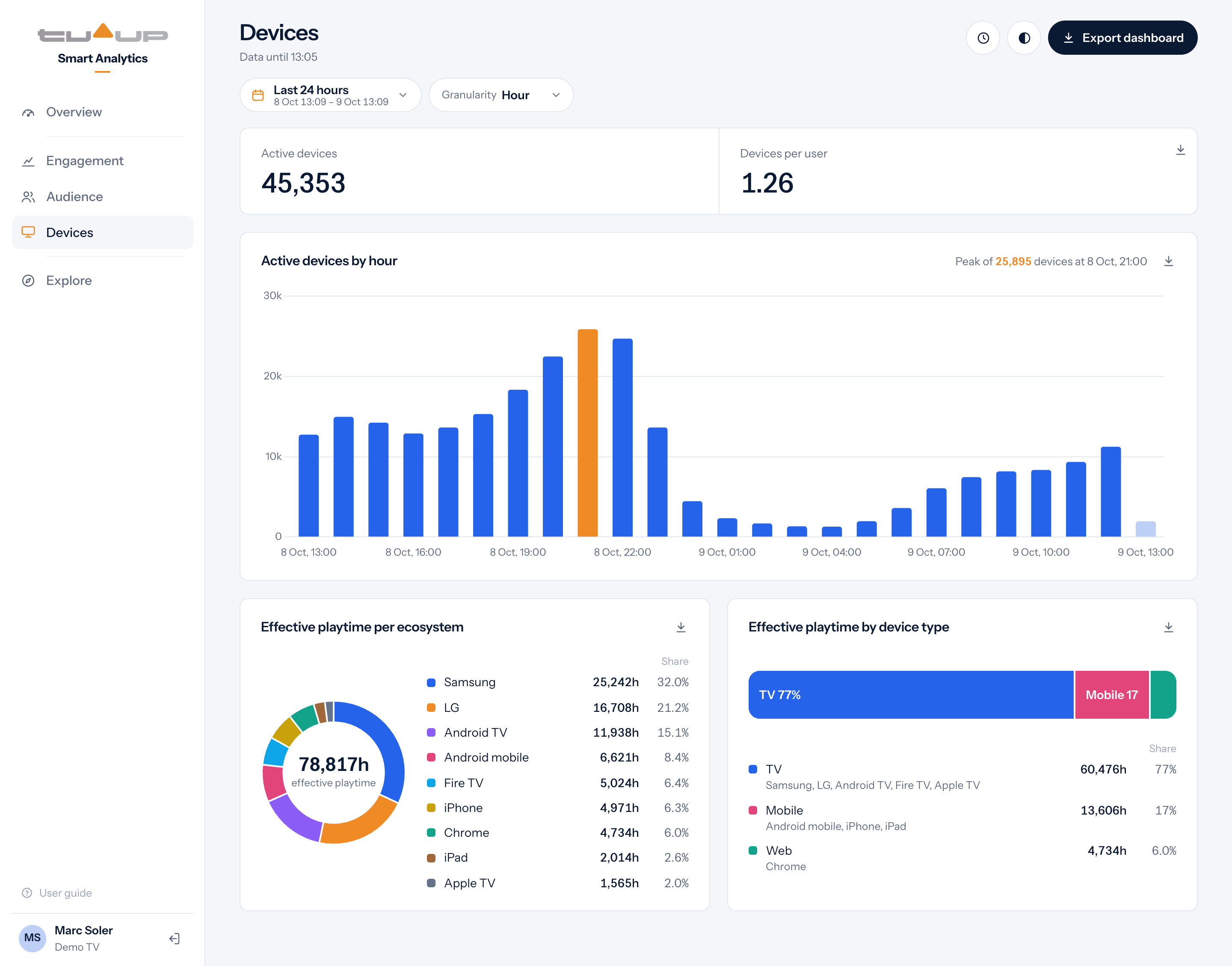Screen dimensions: 1232x966
Task: Download Devices per user data icon
Action: click(x=1180, y=150)
